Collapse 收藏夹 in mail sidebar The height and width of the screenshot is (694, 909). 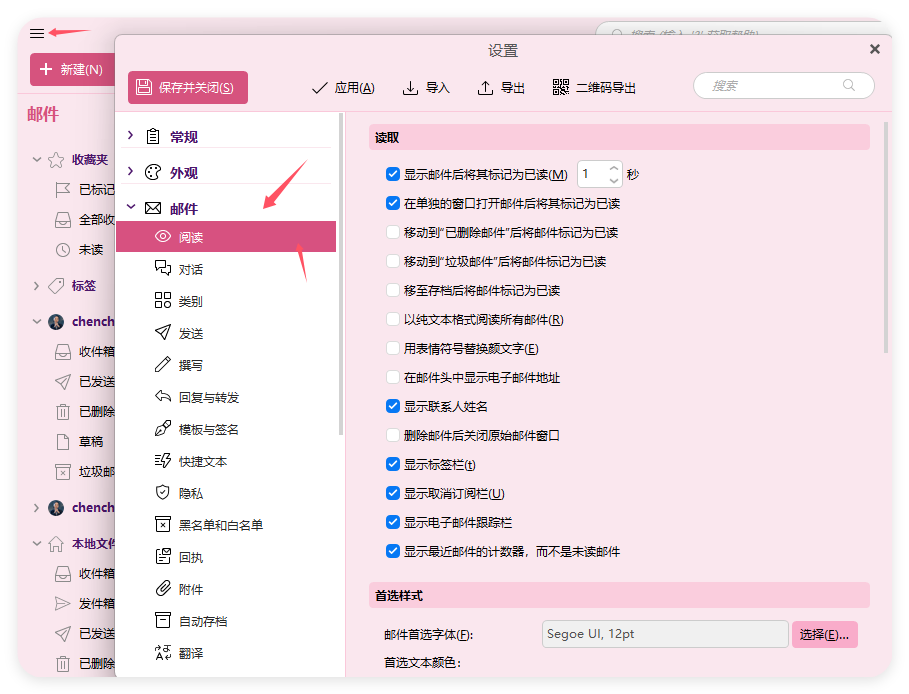click(37, 159)
